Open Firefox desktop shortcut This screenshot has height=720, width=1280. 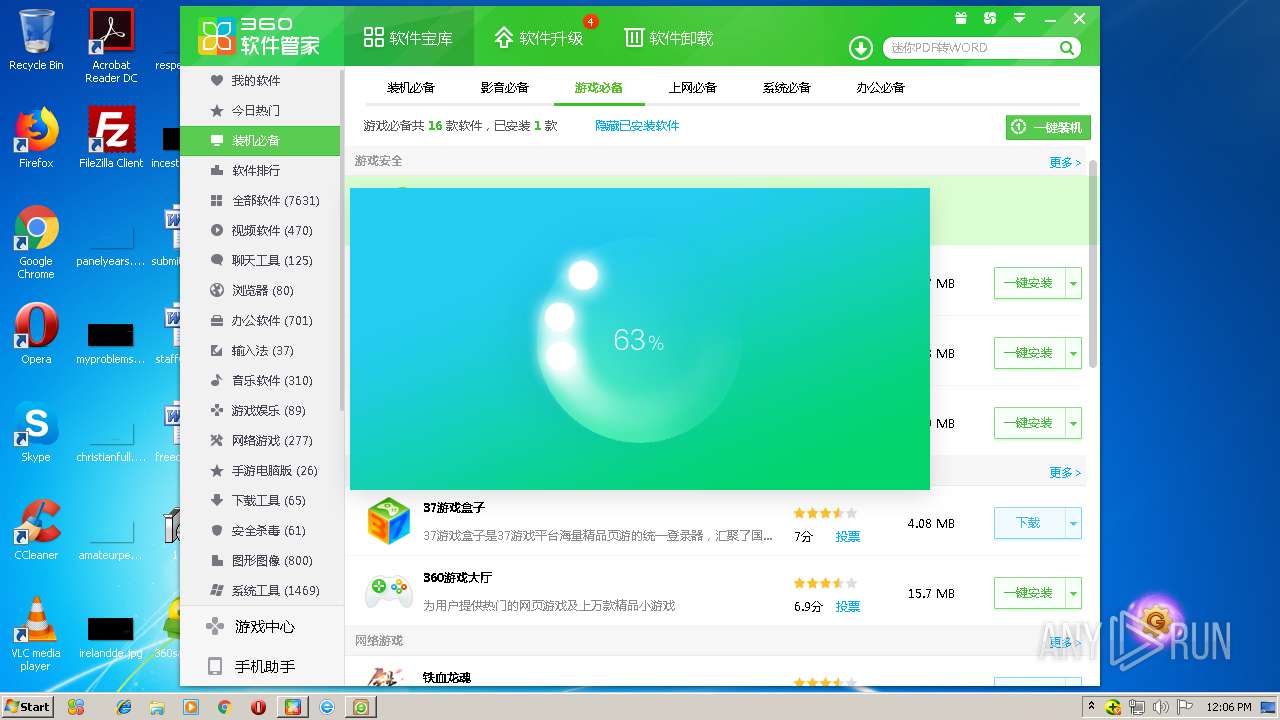click(36, 138)
